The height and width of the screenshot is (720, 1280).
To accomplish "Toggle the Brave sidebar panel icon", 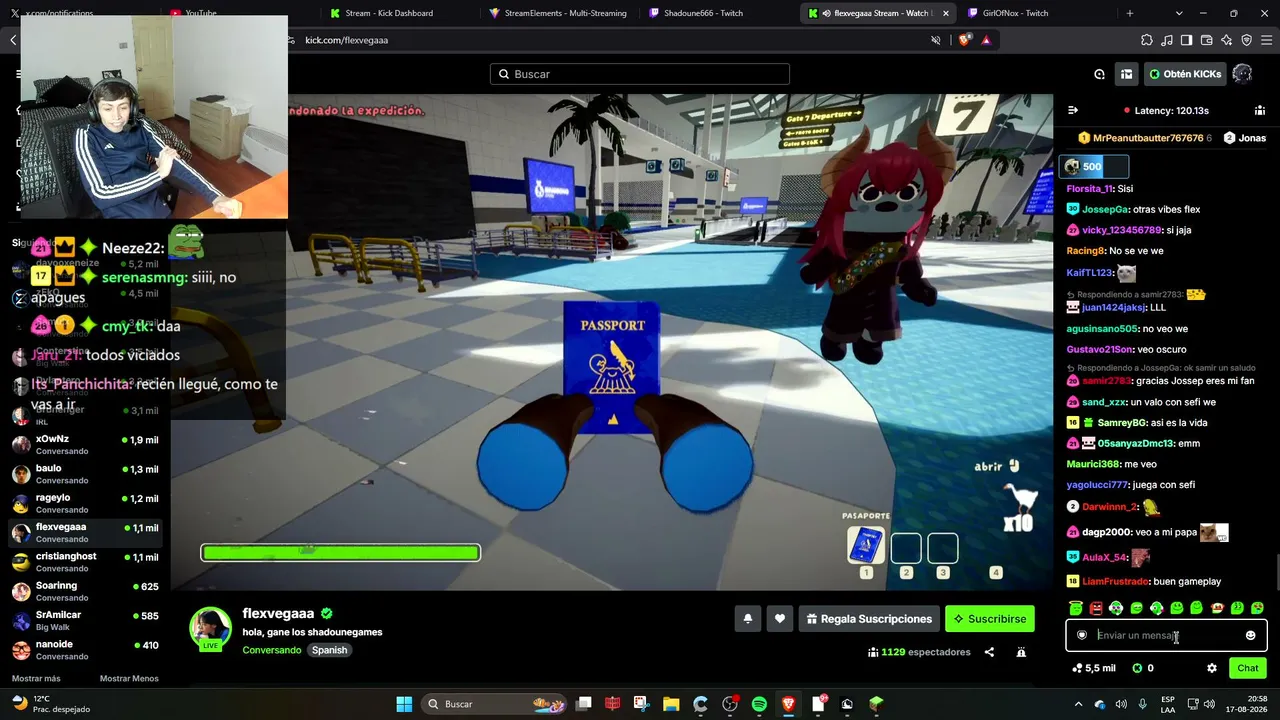I will pos(1186,40).
